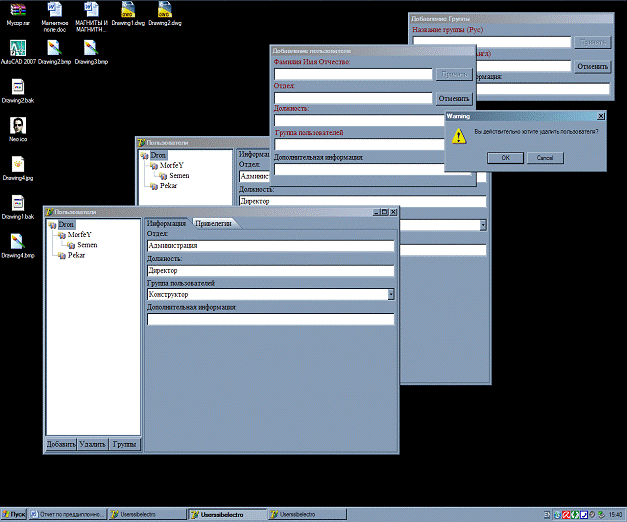Select Drawing3.bmp on the desktop
The height and width of the screenshot is (522, 627).
[x=91, y=50]
